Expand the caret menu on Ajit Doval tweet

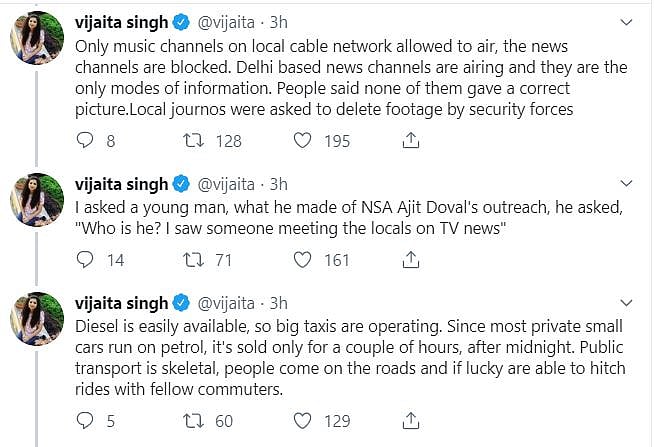[x=627, y=183]
